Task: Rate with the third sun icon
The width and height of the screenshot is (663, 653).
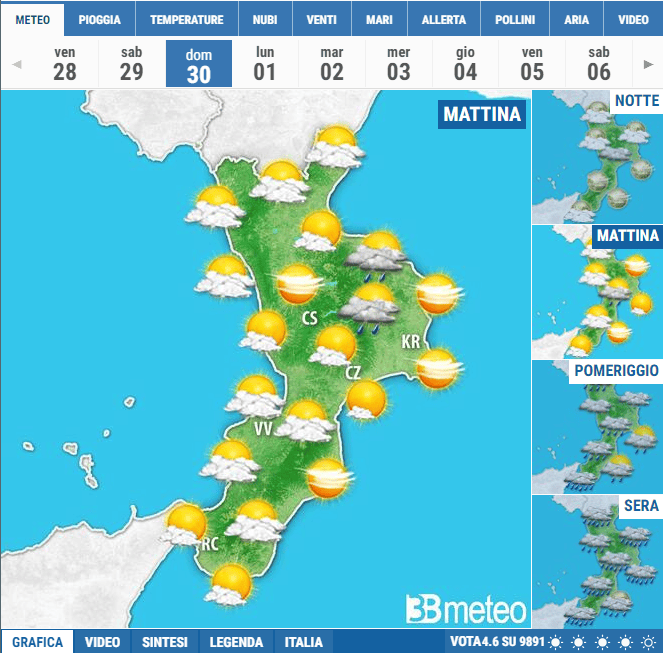Action: click(x=602, y=642)
